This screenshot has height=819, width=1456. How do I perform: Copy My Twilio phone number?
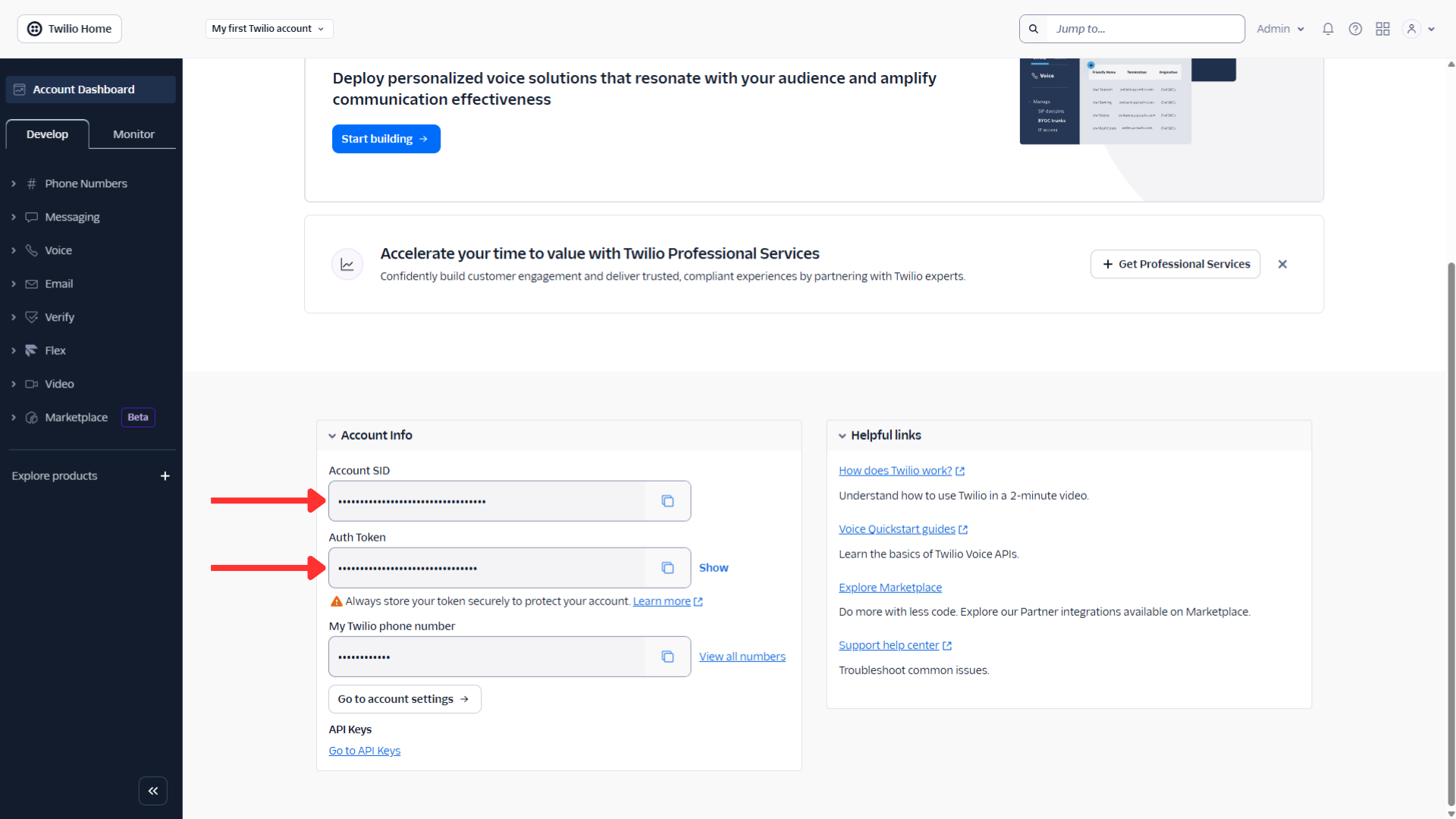tap(668, 656)
